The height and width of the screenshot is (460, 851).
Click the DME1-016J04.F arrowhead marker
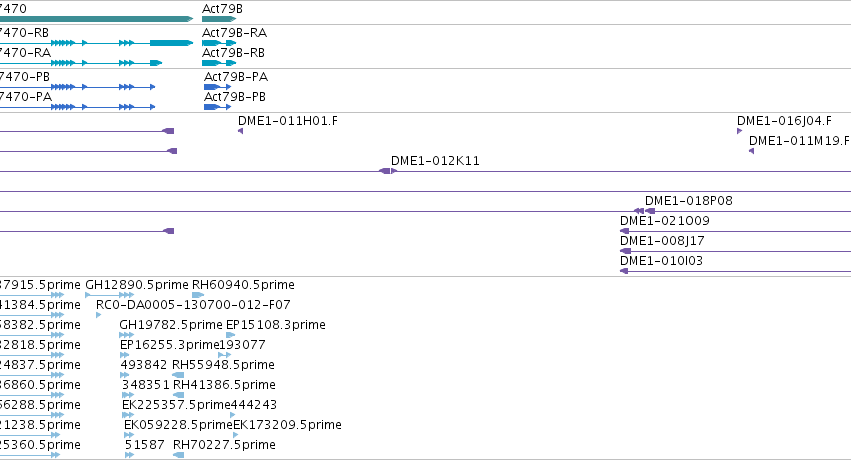[739, 131]
